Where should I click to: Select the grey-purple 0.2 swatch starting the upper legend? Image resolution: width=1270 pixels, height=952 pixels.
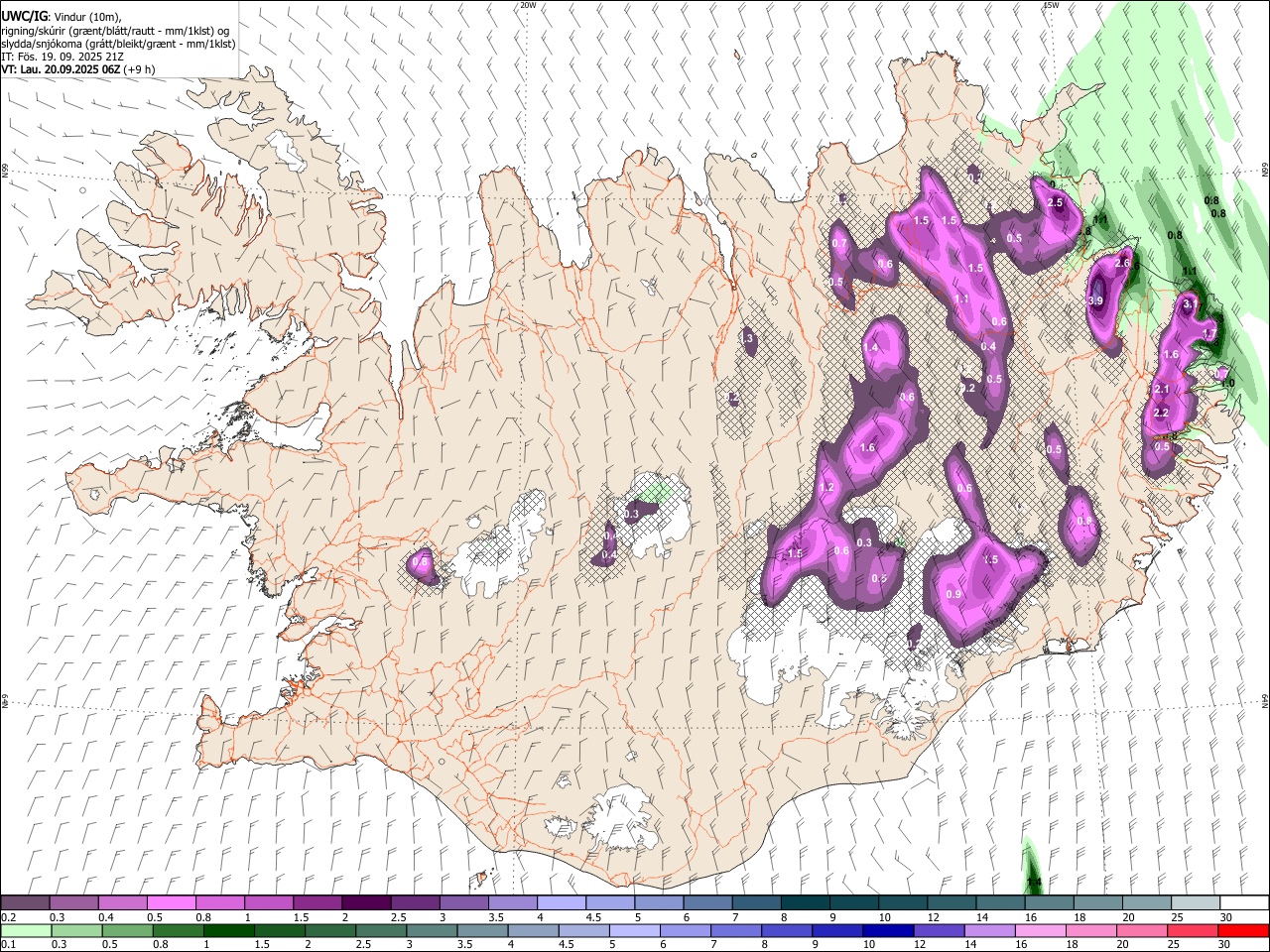[25, 903]
